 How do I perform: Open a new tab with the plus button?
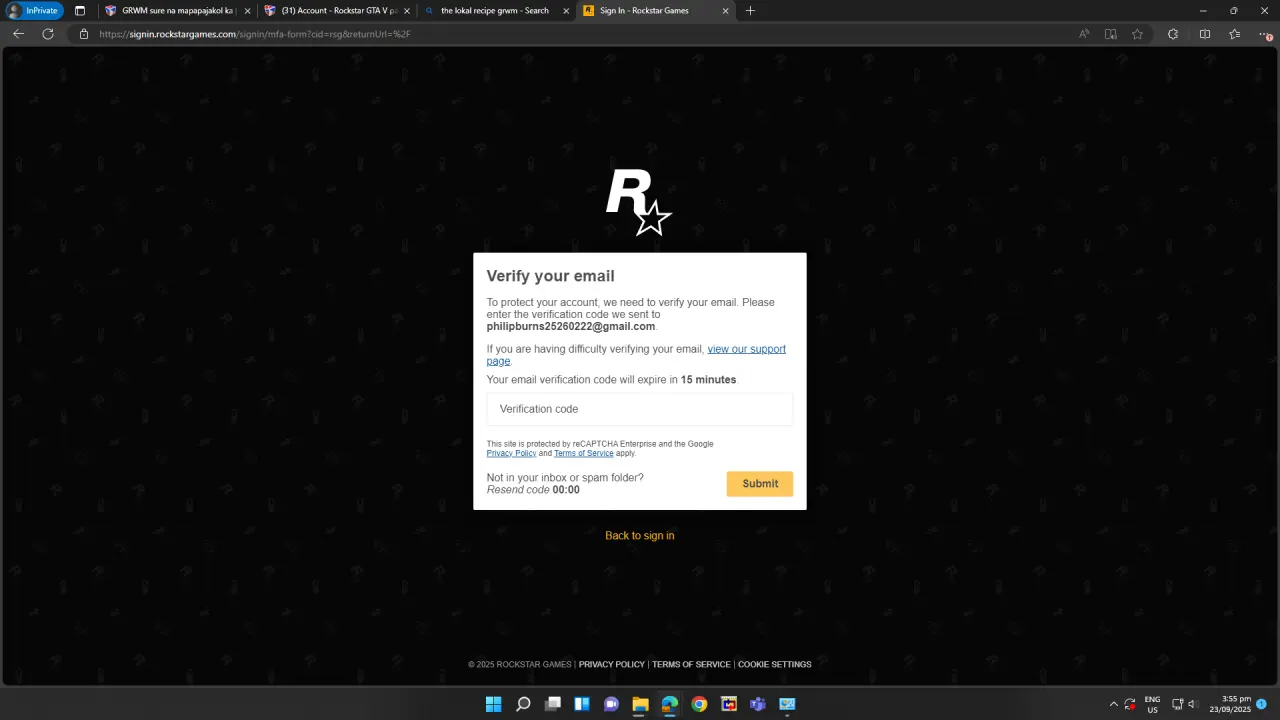750,11
